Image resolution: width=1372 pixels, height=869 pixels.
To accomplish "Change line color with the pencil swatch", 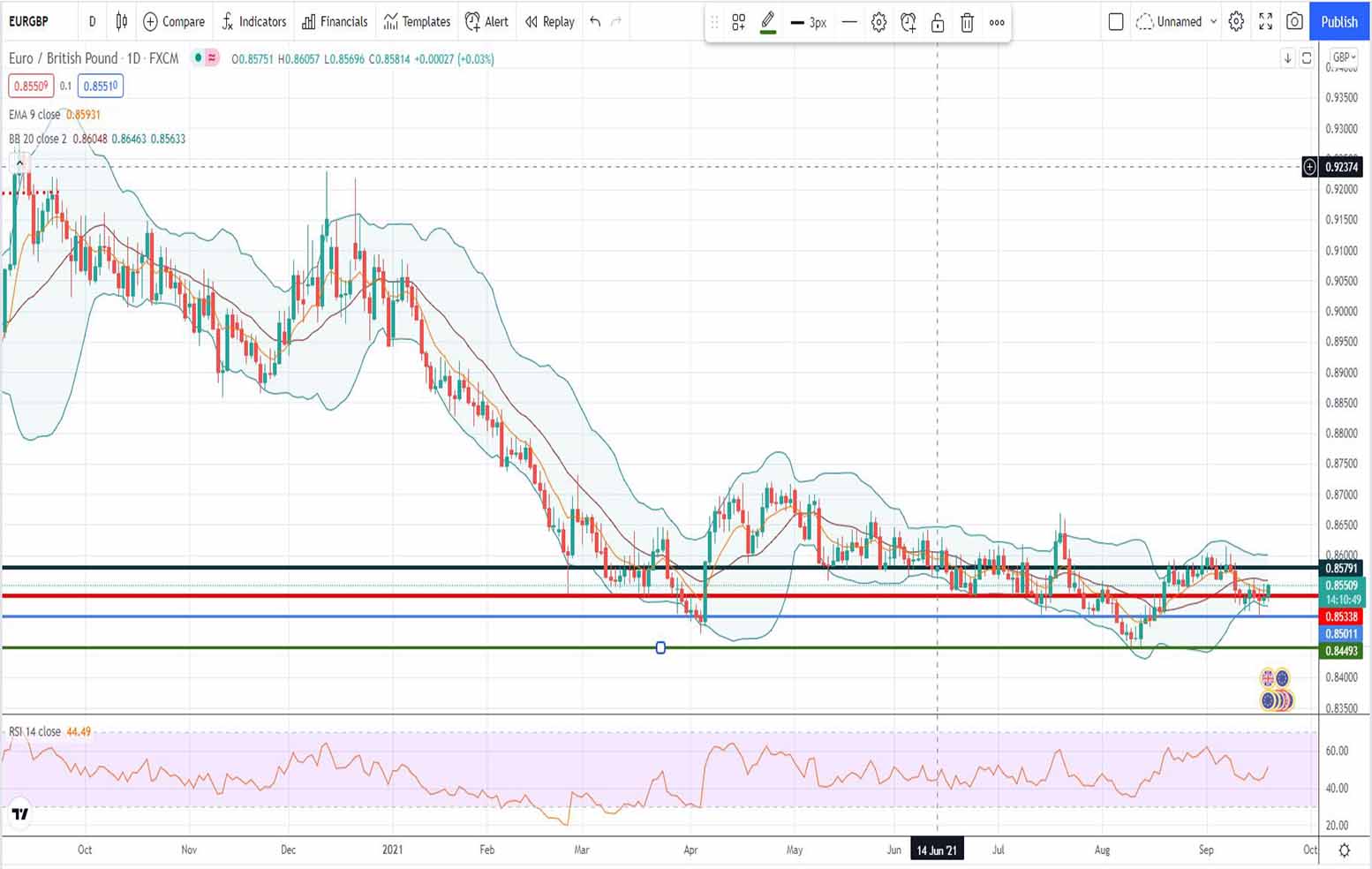I will click(767, 23).
